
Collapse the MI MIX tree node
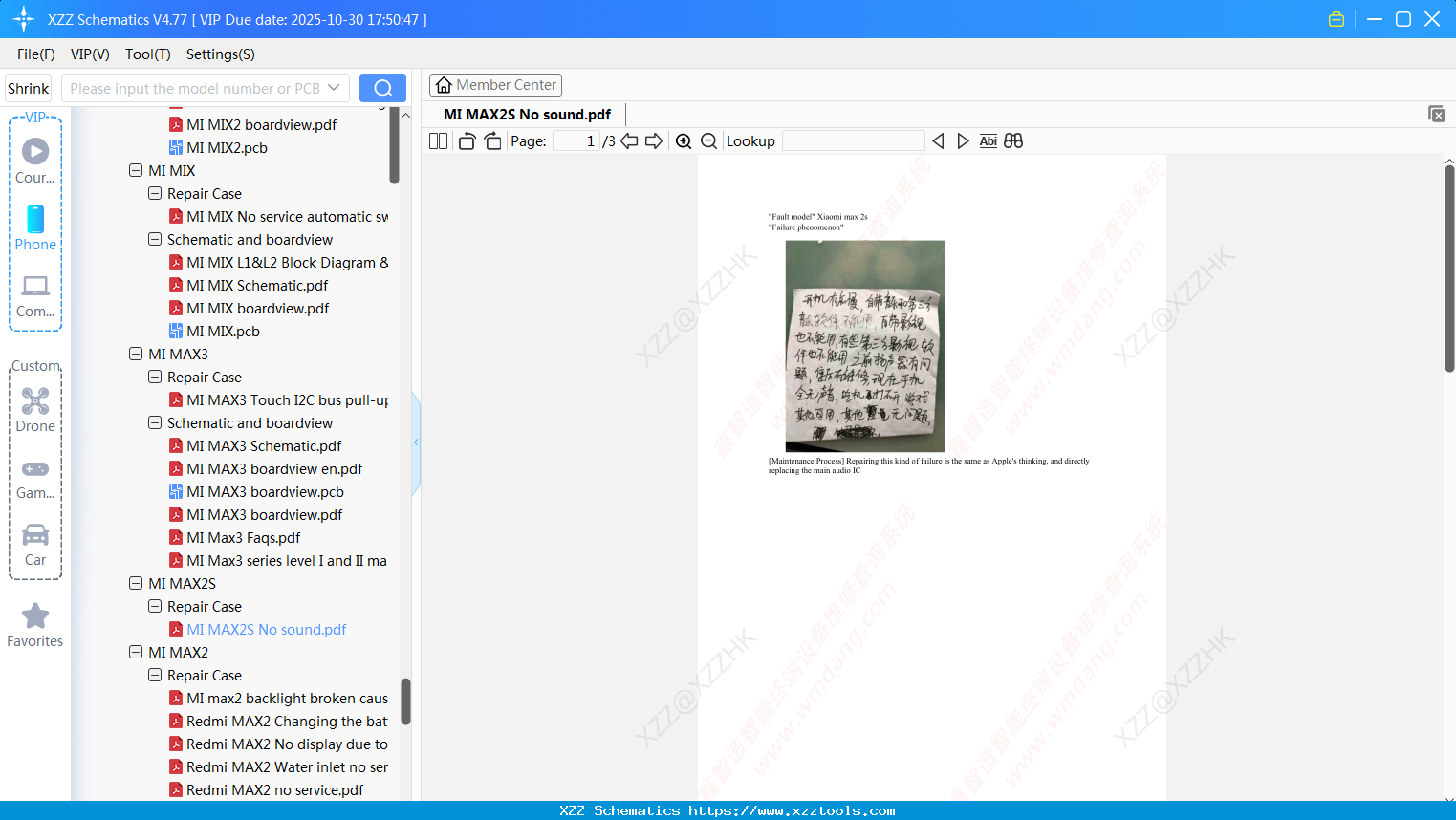[136, 171]
